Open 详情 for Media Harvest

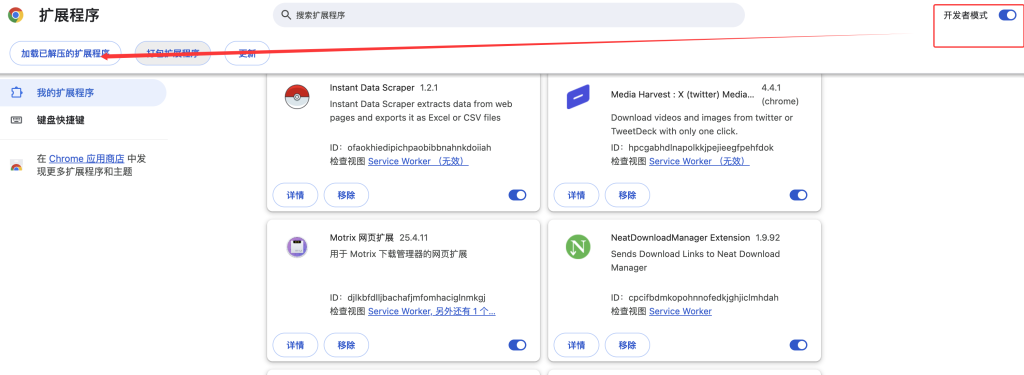point(576,195)
